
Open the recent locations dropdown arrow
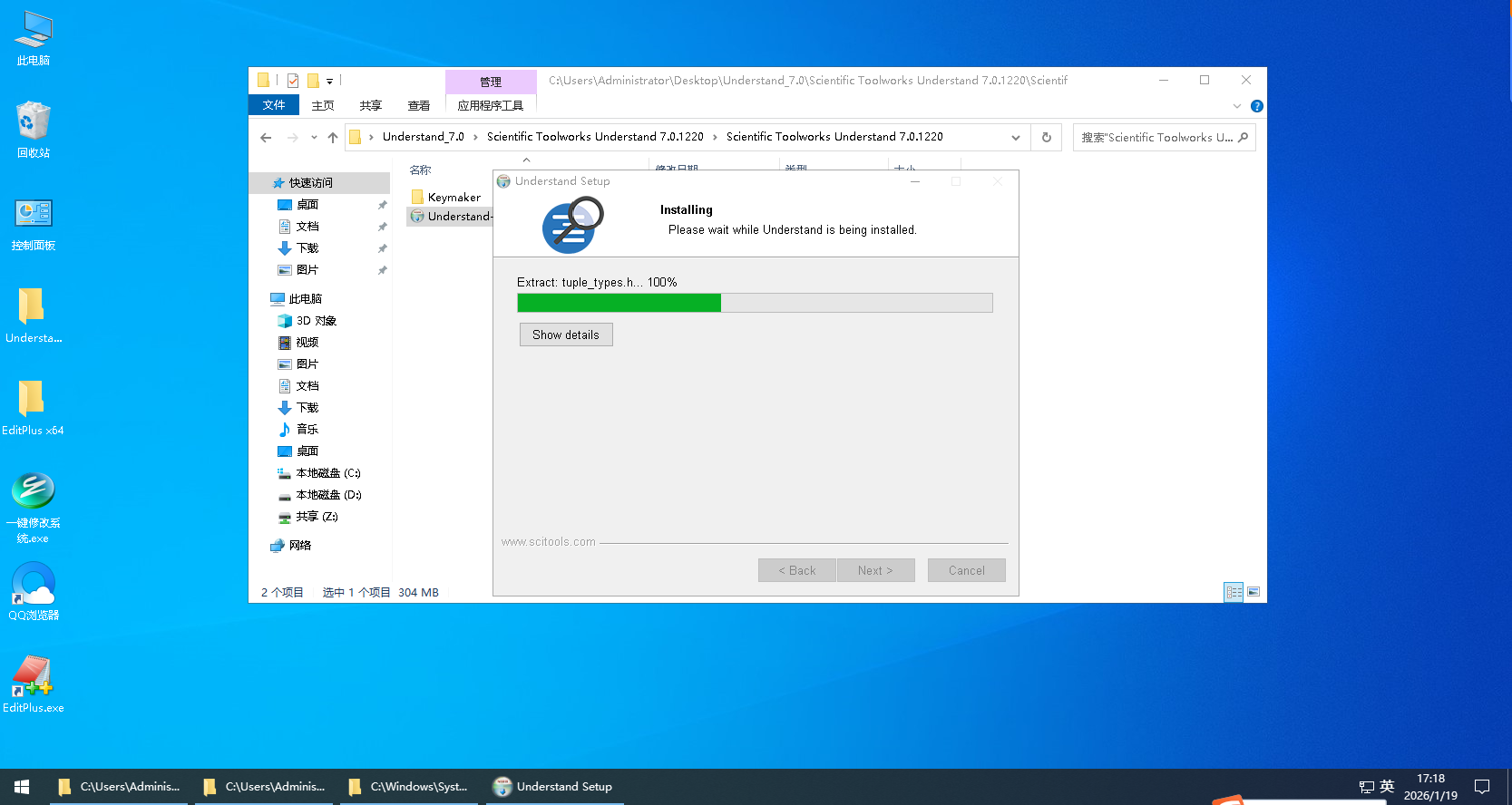coord(314,138)
